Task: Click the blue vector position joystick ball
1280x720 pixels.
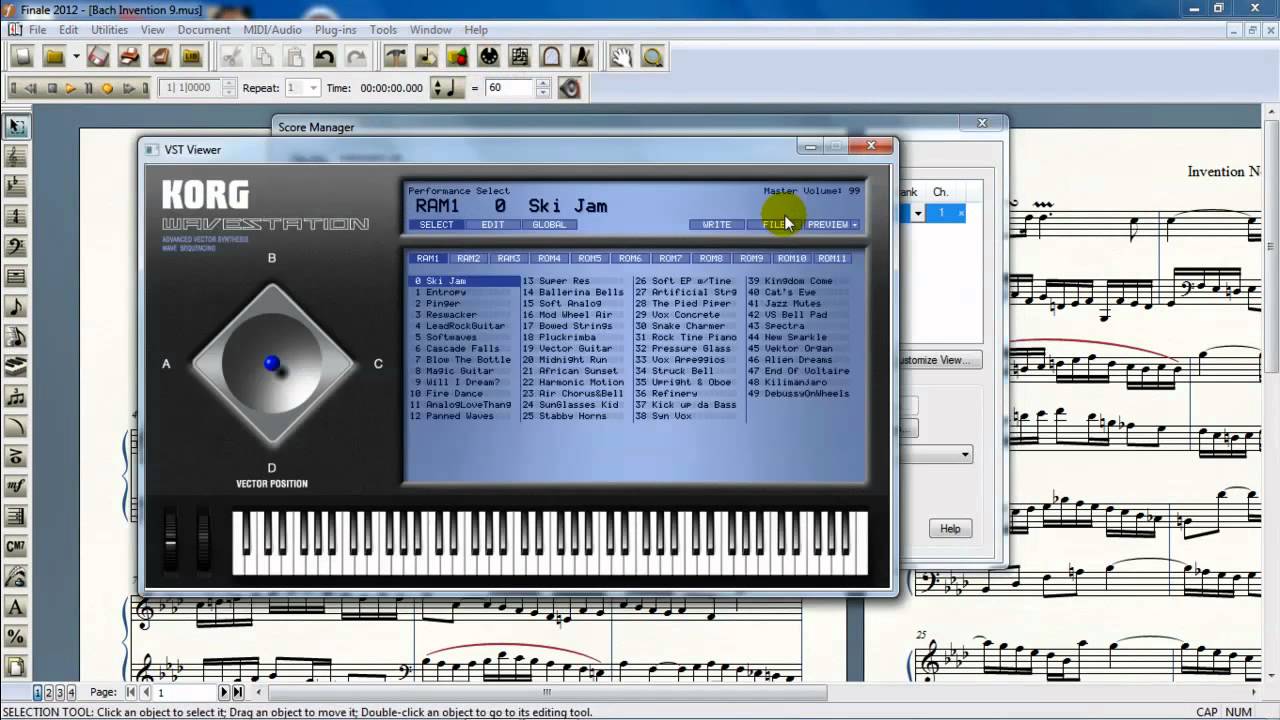Action: pyautogui.click(x=272, y=364)
